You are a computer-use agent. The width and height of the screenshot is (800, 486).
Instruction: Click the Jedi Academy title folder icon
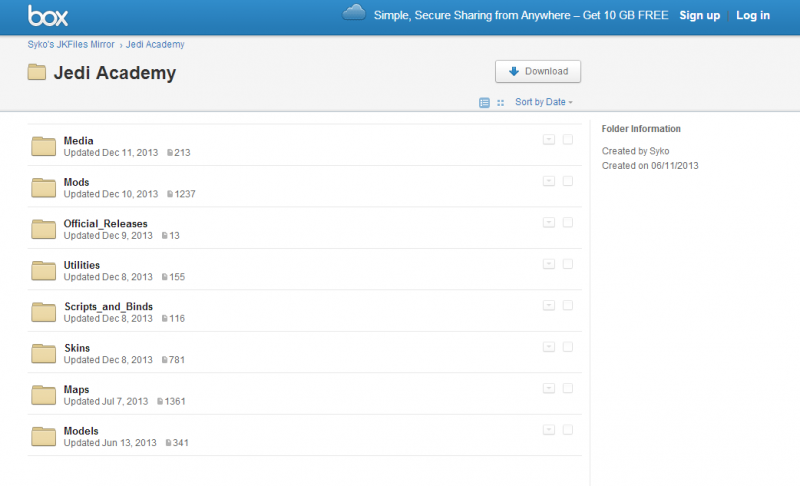pyautogui.click(x=37, y=72)
